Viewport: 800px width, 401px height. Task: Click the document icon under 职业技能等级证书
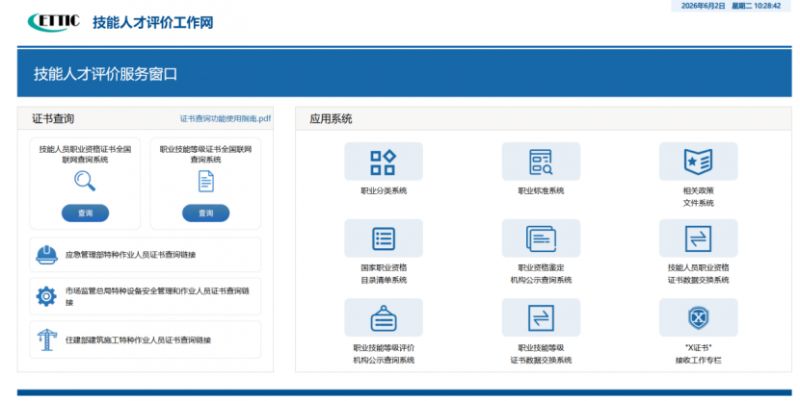tap(206, 181)
